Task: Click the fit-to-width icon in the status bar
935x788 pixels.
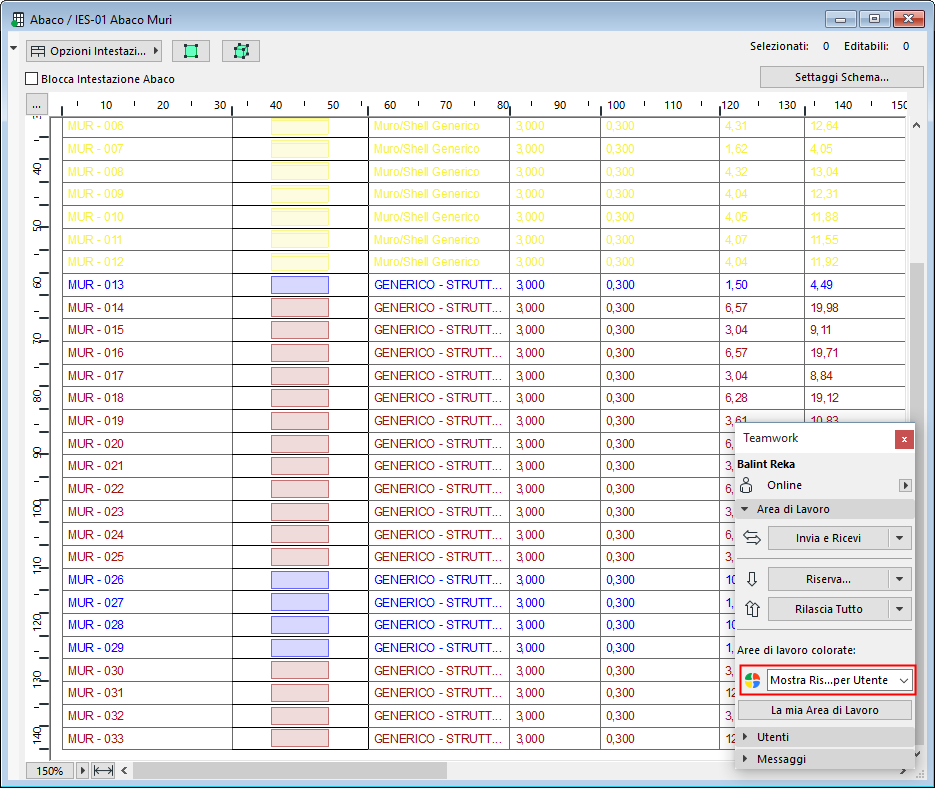Action: [x=102, y=771]
